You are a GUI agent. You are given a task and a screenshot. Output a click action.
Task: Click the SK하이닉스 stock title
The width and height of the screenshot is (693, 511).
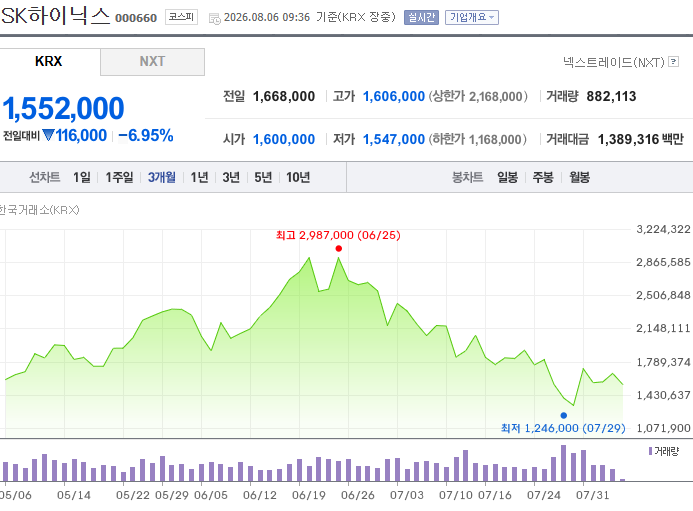coord(55,16)
